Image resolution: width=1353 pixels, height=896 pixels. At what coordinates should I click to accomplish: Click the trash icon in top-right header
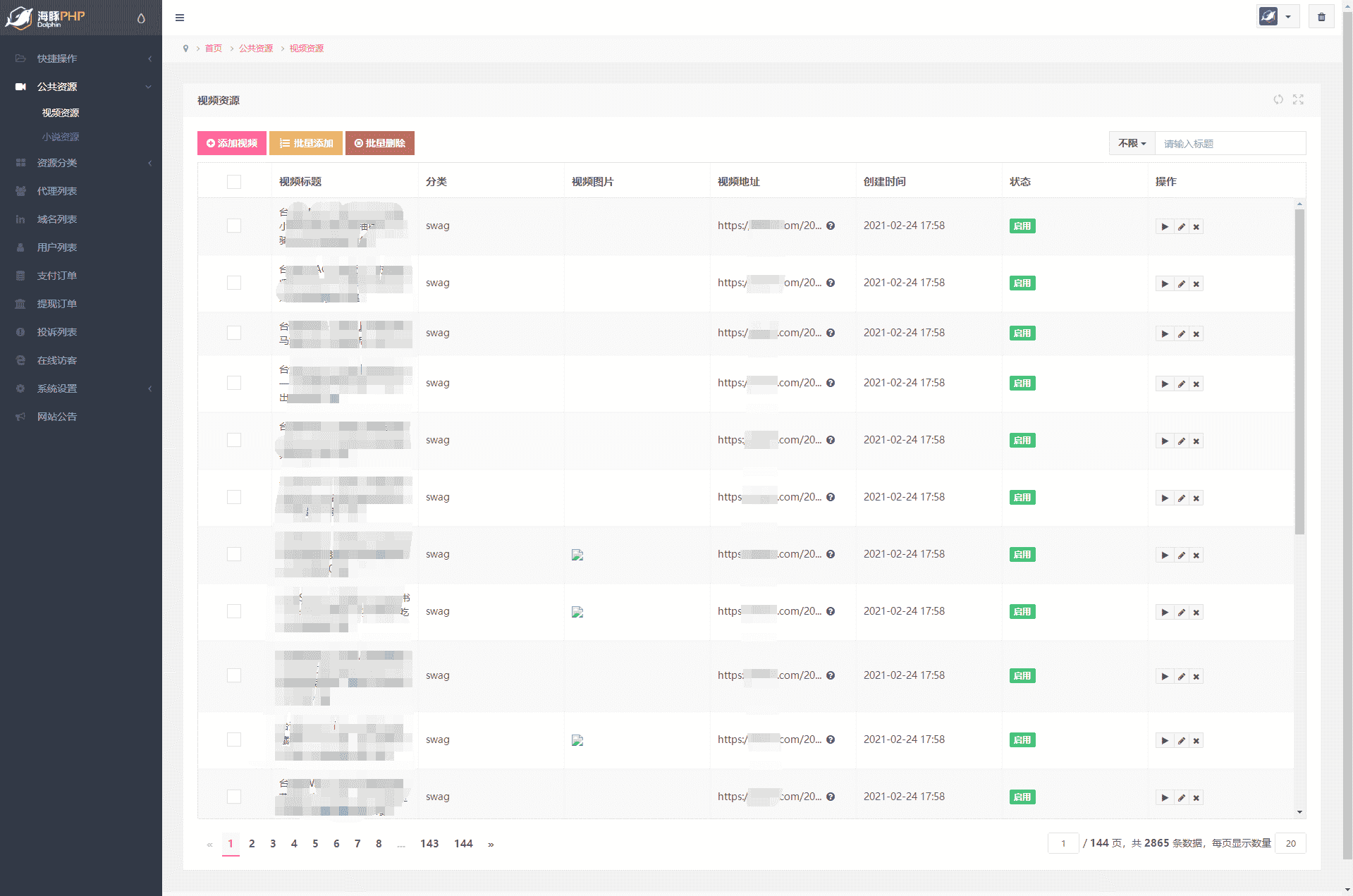coord(1321,17)
